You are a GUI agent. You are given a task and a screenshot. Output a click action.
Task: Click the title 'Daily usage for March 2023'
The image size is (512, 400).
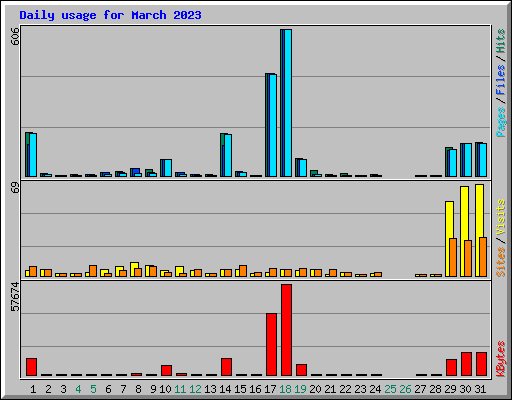pyautogui.click(x=110, y=15)
